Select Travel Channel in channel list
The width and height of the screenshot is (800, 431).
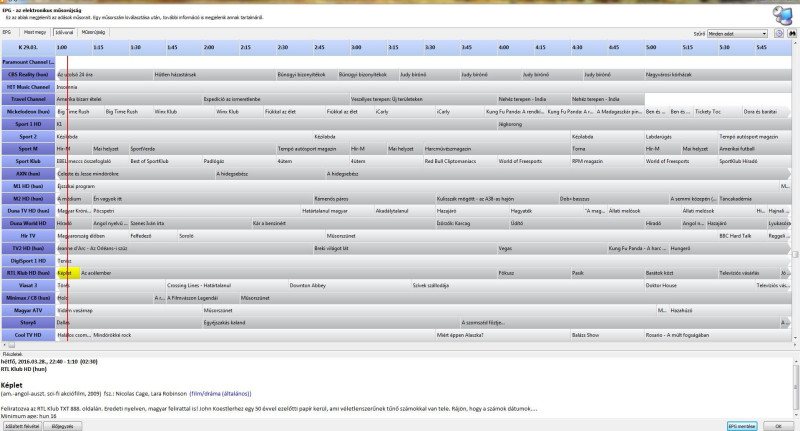[x=28, y=99]
